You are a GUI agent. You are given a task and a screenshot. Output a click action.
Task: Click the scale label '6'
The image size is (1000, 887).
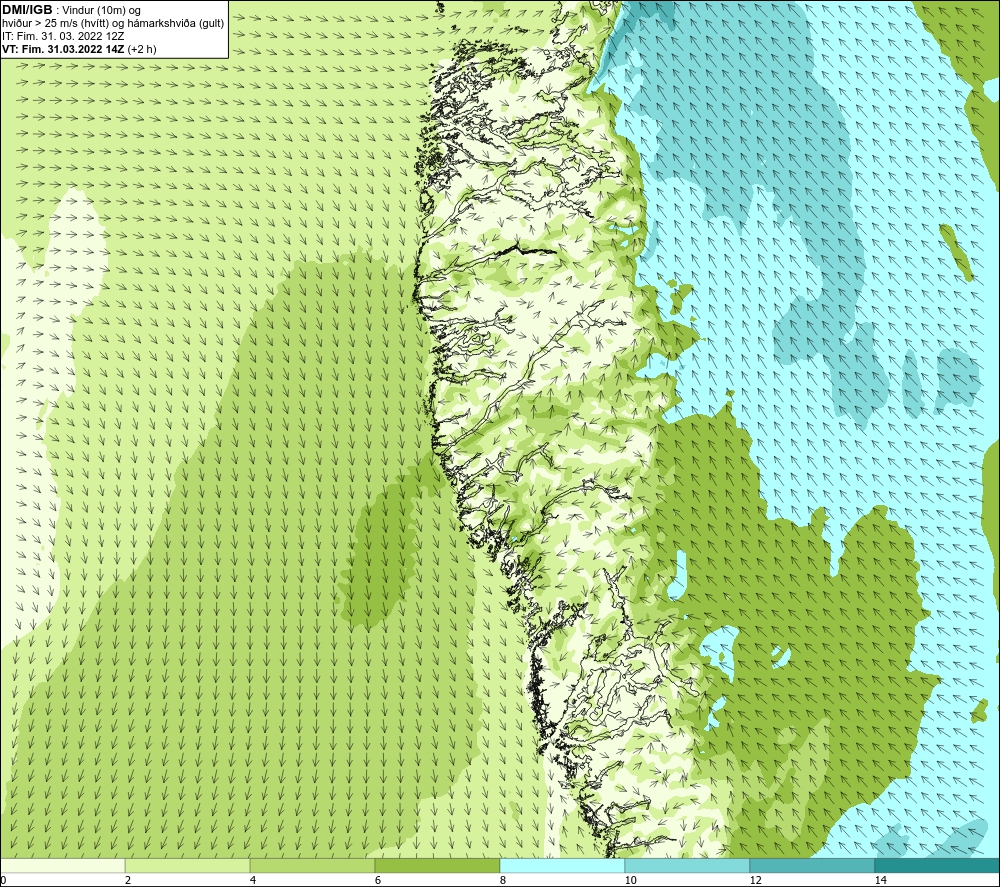pos(378,880)
